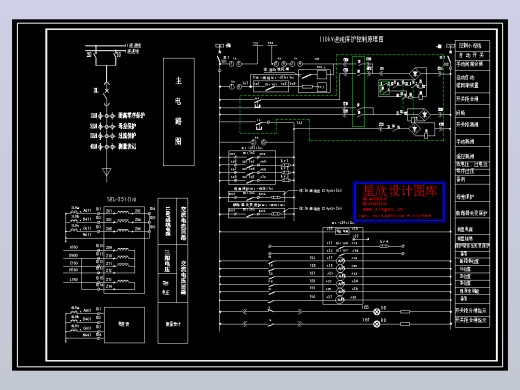Click the '三相电压' table cell

(x=167, y=259)
